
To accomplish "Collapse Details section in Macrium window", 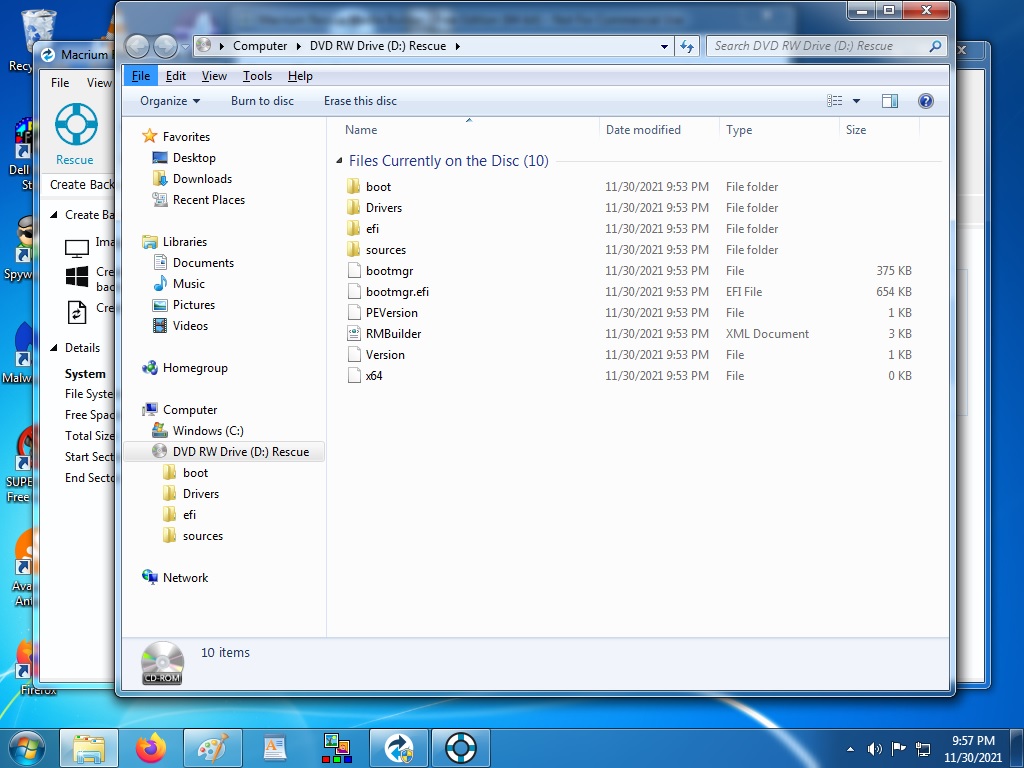I will [x=54, y=347].
